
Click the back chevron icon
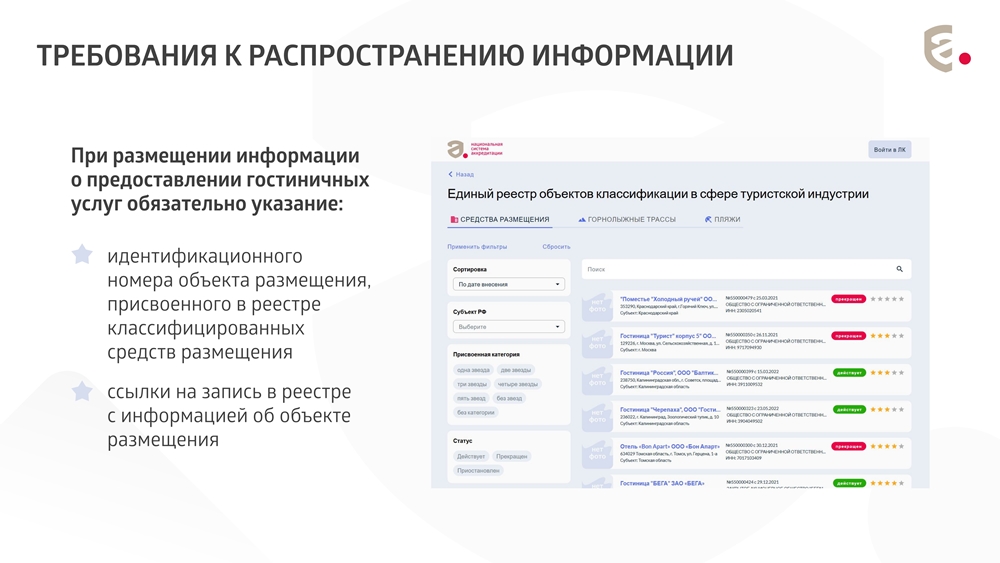450,174
